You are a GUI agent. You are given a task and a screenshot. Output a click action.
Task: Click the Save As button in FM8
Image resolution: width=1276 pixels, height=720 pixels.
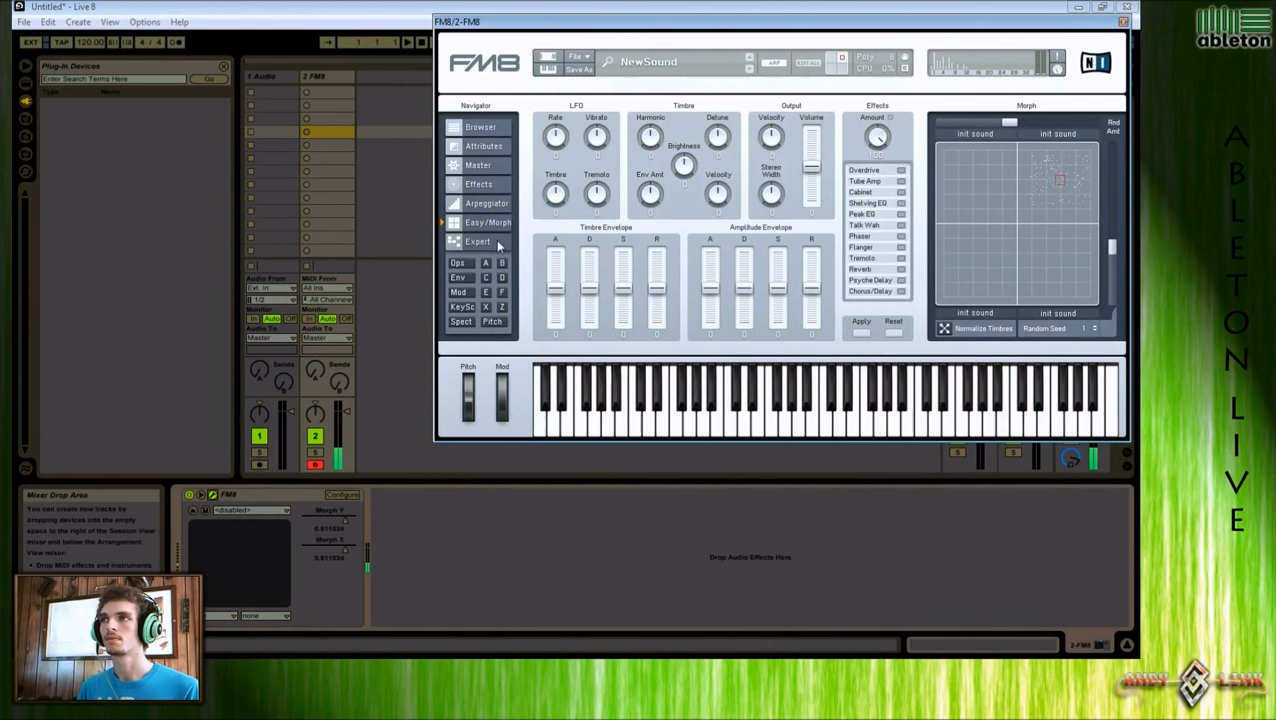click(x=579, y=69)
